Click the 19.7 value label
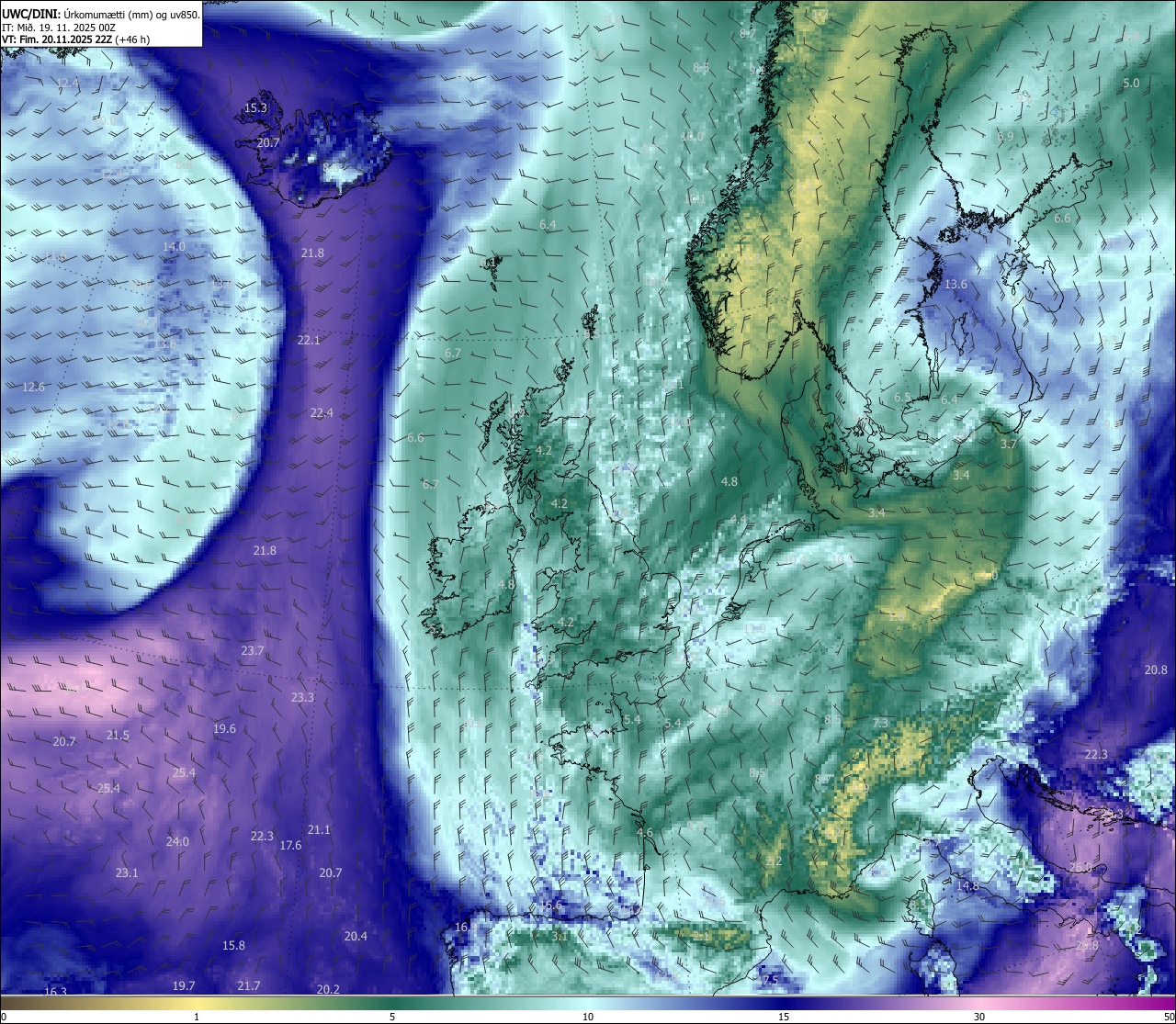This screenshot has height=1024, width=1176. click(184, 985)
